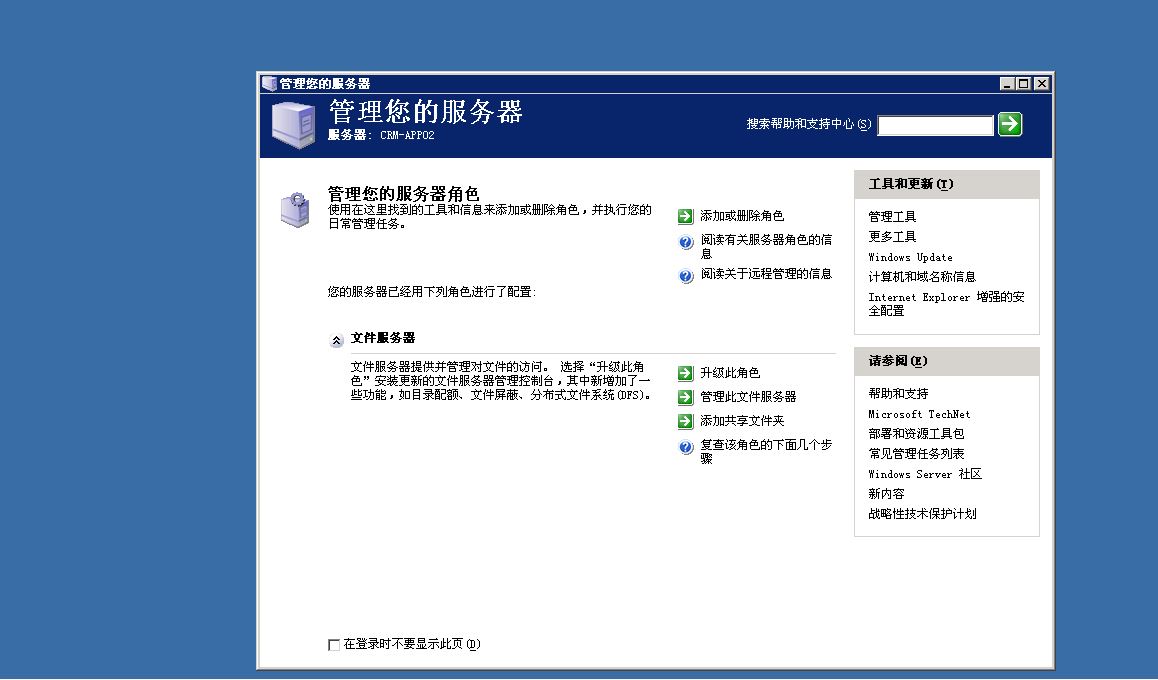This screenshot has height=680, width=1158.
Task: Open 阅读关于远程管理的信息 link
Action: point(766,274)
